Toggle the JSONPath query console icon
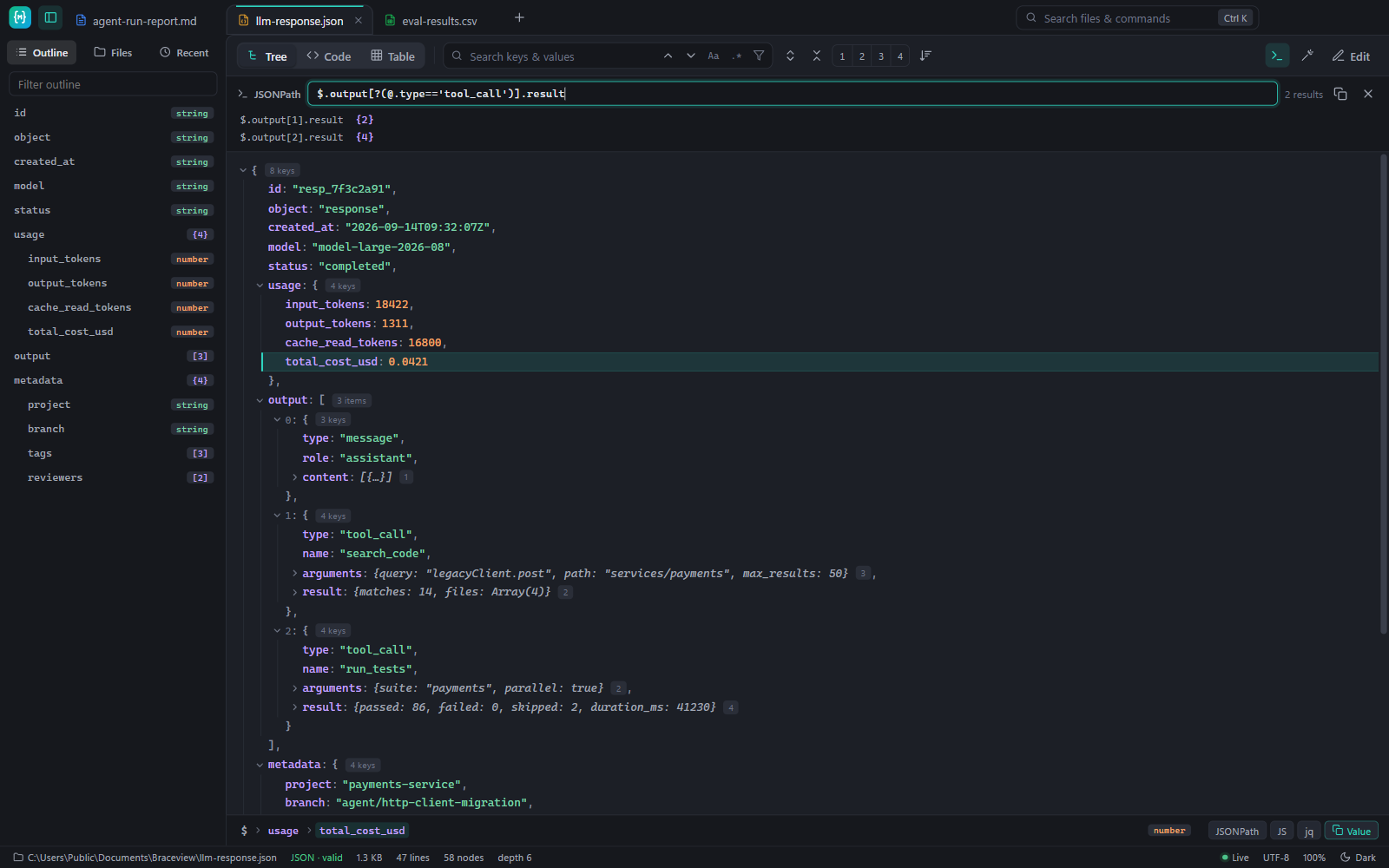Viewport: 1389px width, 868px height. click(x=1277, y=56)
